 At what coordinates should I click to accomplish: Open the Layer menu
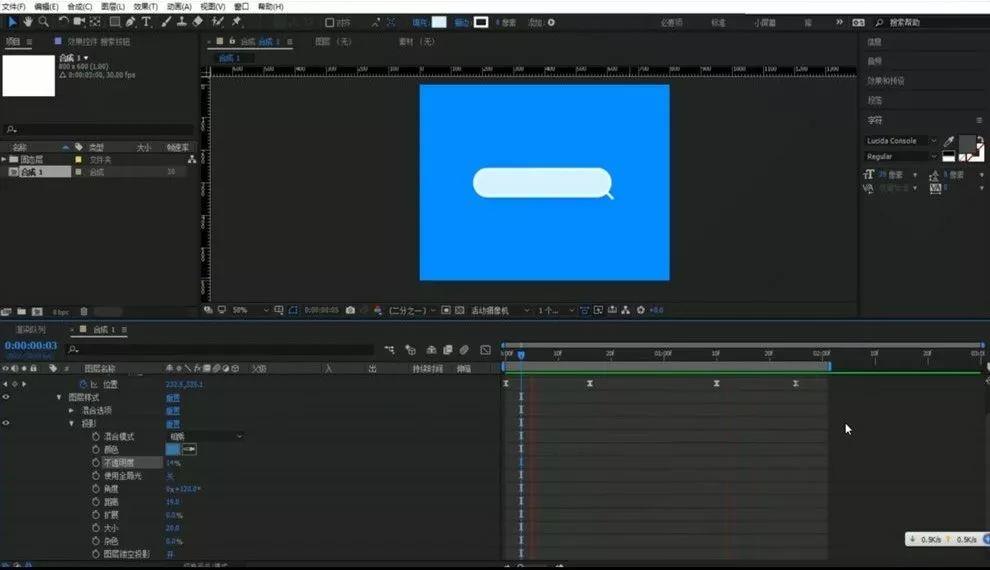(x=113, y=6)
